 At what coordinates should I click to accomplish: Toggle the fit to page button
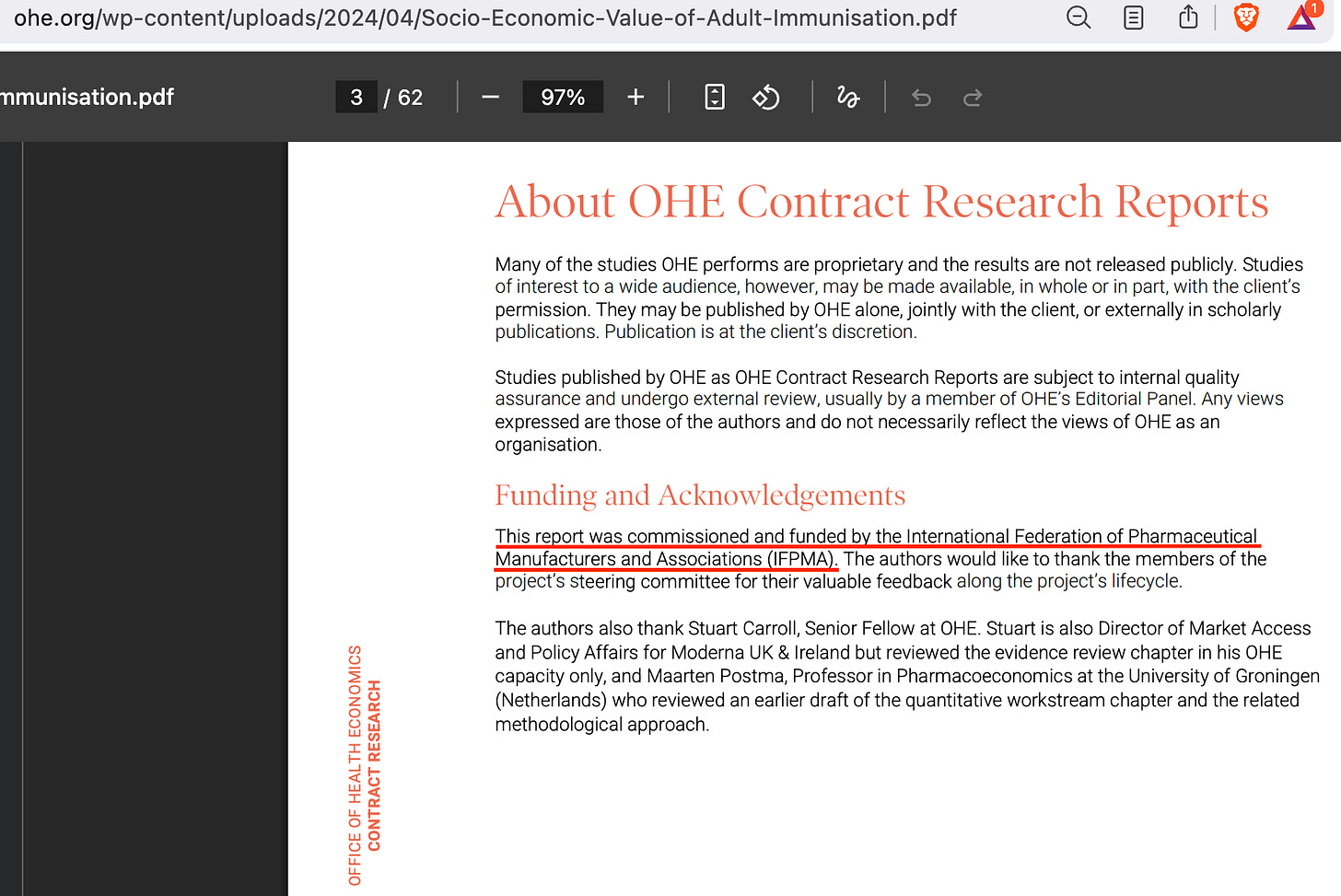(x=715, y=97)
